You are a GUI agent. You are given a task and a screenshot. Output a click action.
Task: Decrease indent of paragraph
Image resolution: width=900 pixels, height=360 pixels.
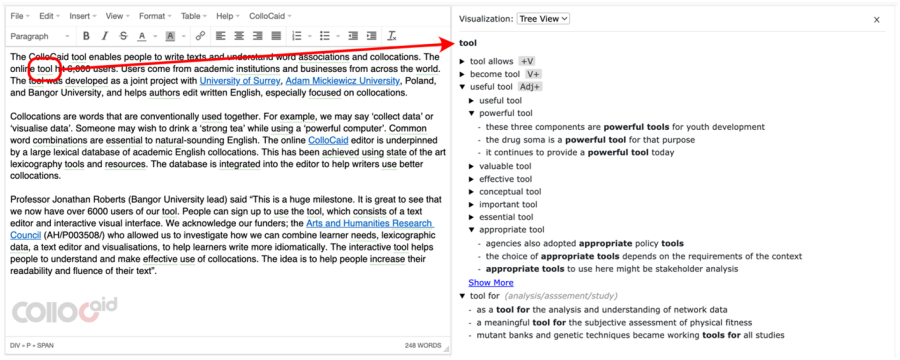pyautogui.click(x=353, y=36)
